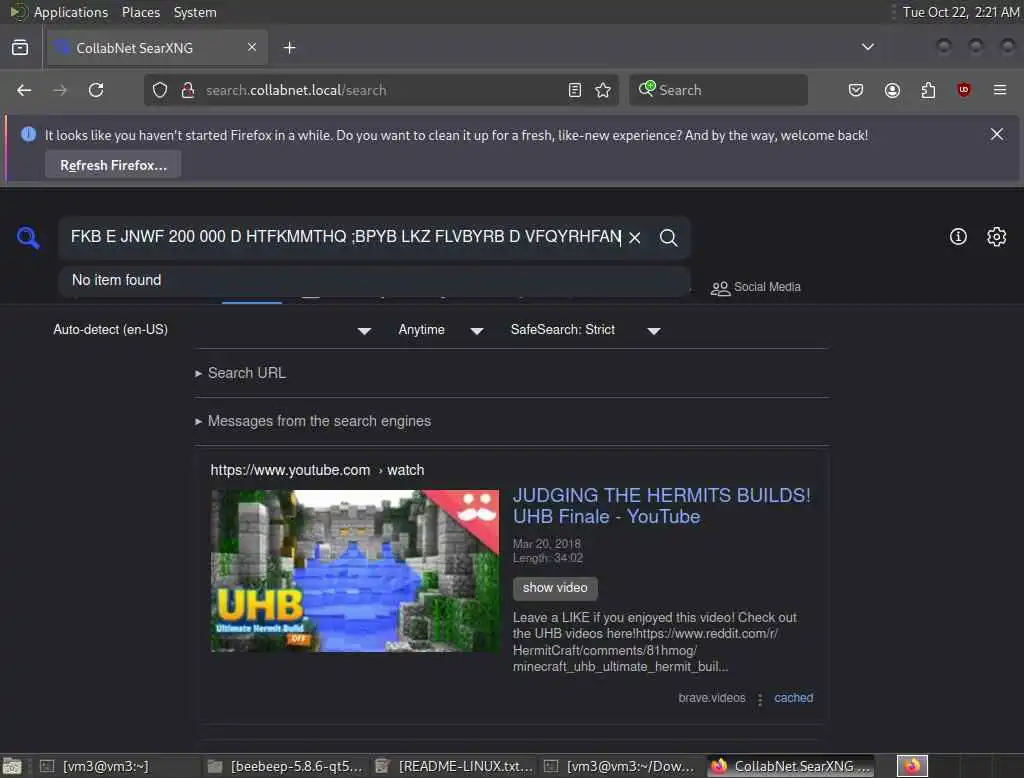Open the Firefox account icon
1024x778 pixels.
tap(892, 90)
